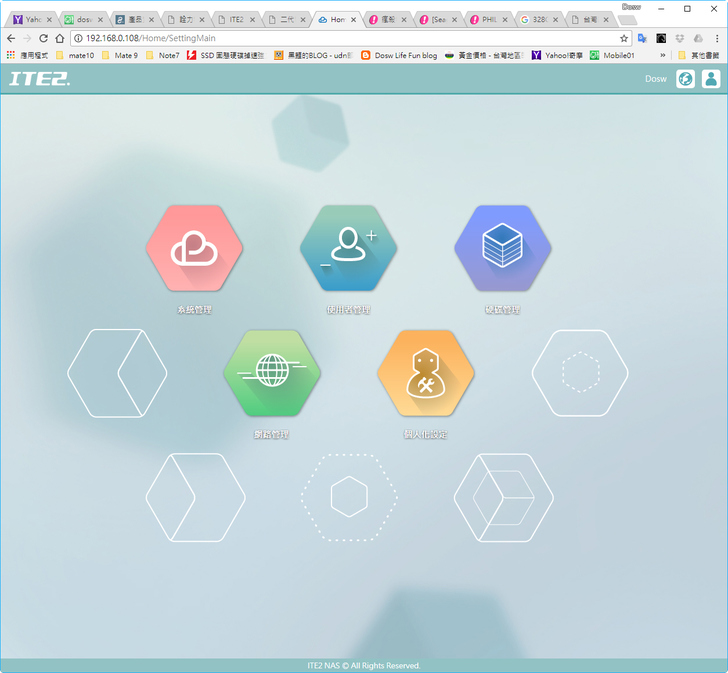
Task: Expand the hidden bookmarks overflow chevron
Action: (x=662, y=55)
